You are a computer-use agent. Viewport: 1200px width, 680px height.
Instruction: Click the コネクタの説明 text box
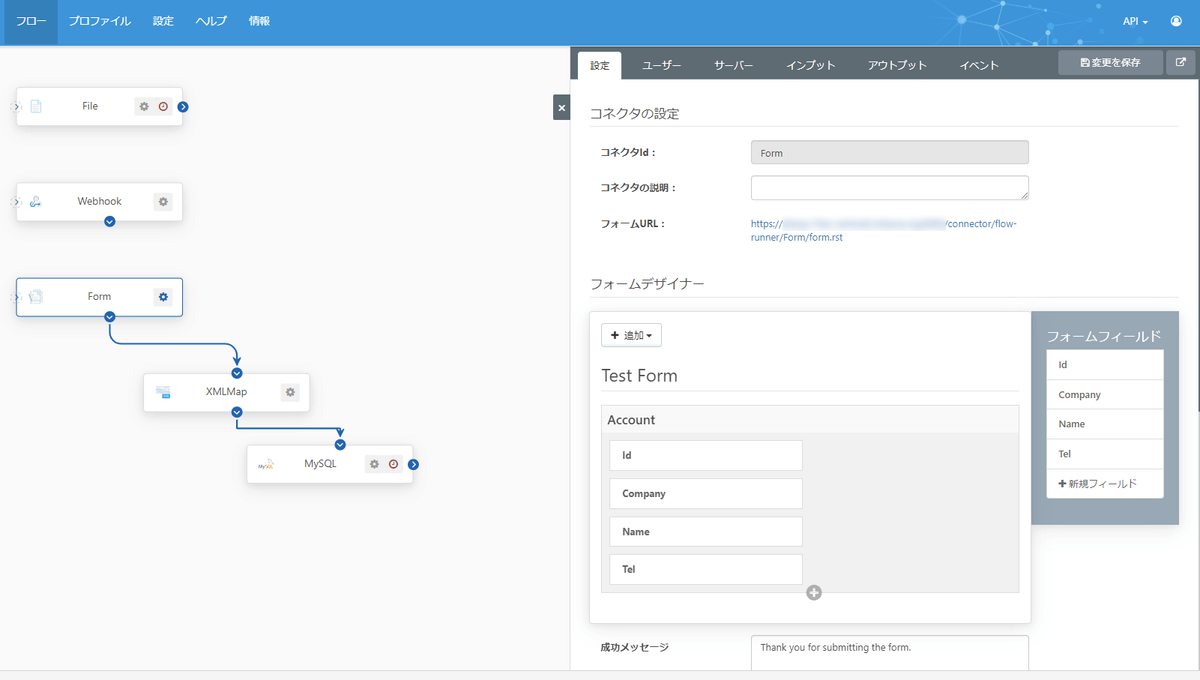pyautogui.click(x=889, y=188)
